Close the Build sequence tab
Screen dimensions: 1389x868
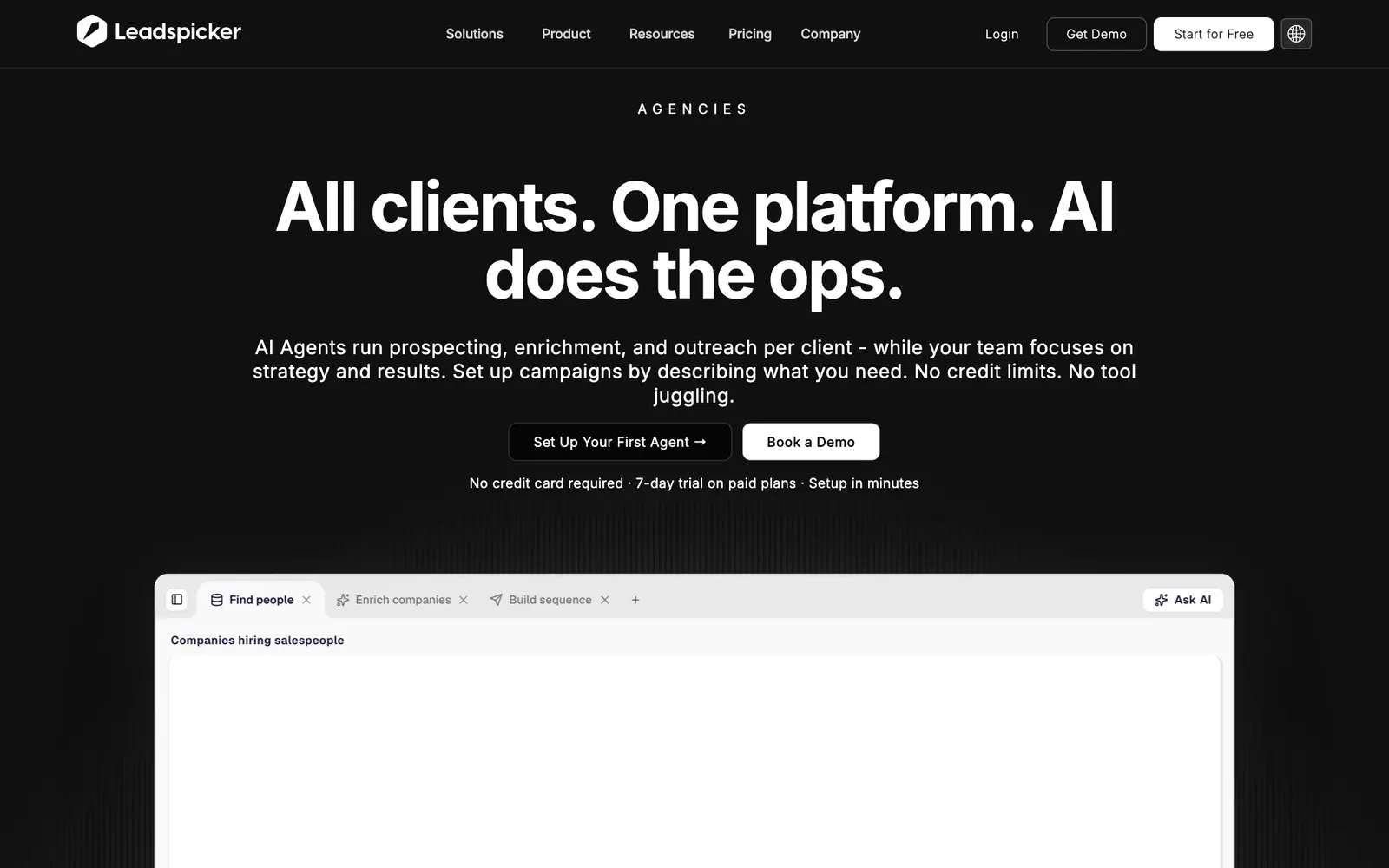coord(605,600)
